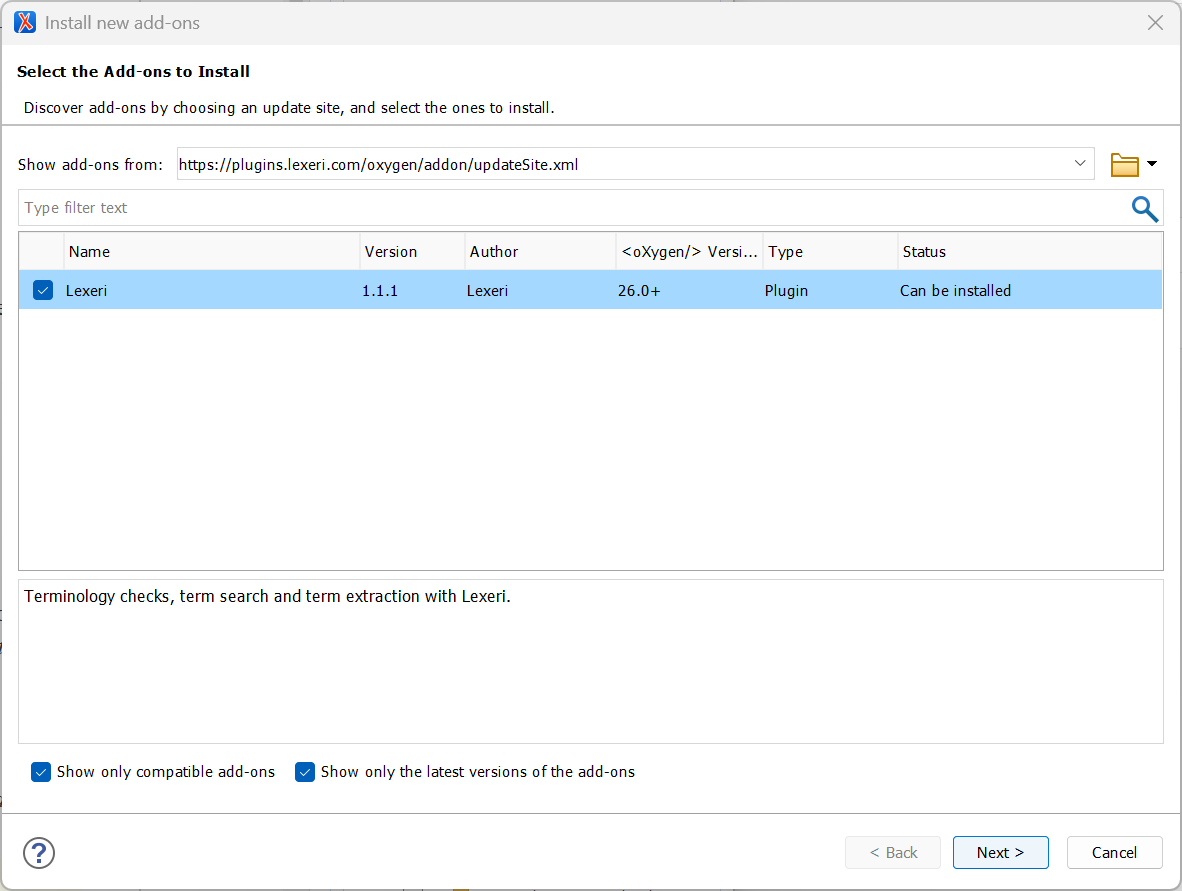Sort by the Status column header
1182x891 pixels.
pos(1030,252)
